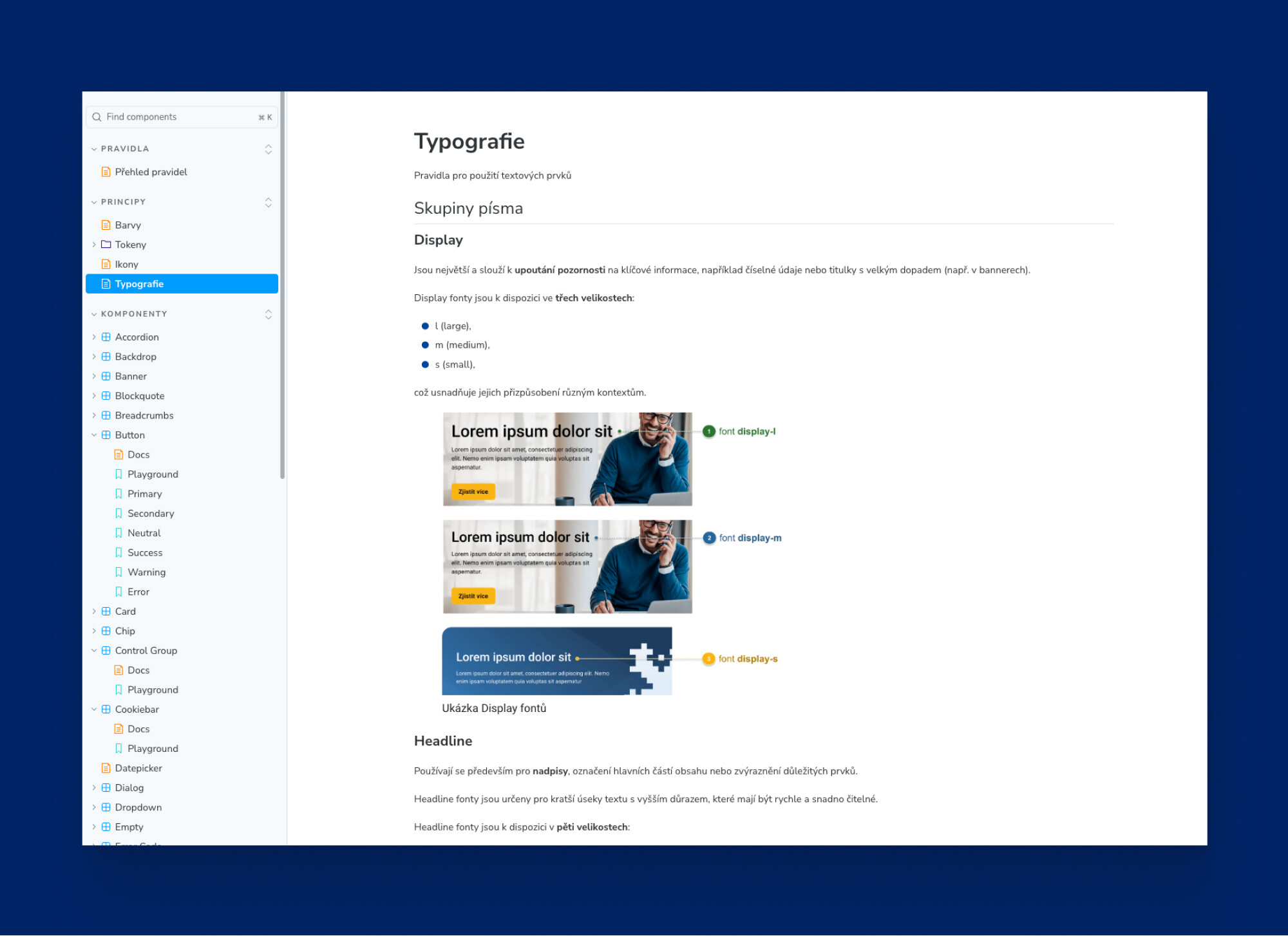Click the Button Docs document icon
This screenshot has height=936, width=1288.
click(118, 455)
